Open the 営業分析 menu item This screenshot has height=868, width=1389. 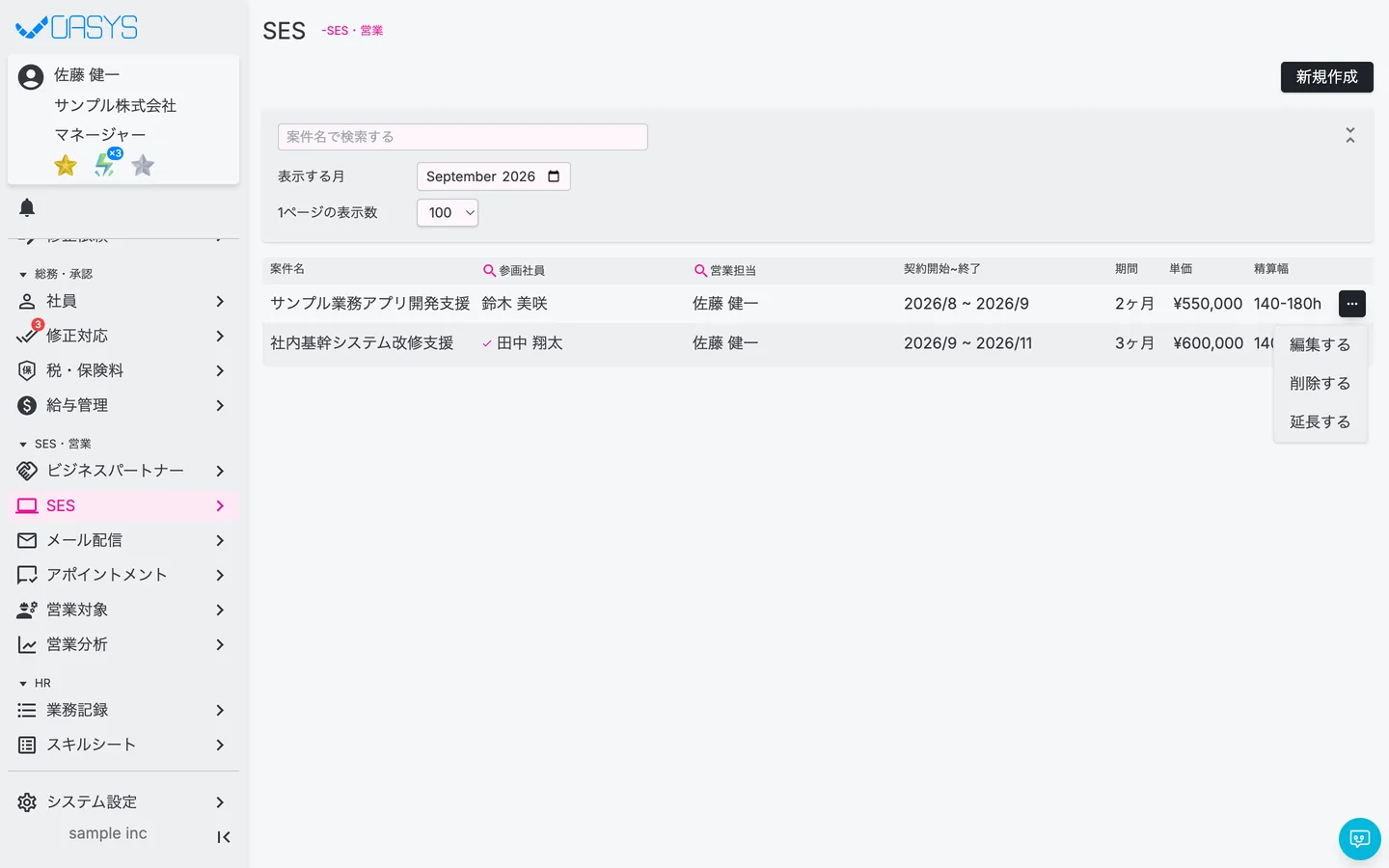pyautogui.click(x=123, y=644)
